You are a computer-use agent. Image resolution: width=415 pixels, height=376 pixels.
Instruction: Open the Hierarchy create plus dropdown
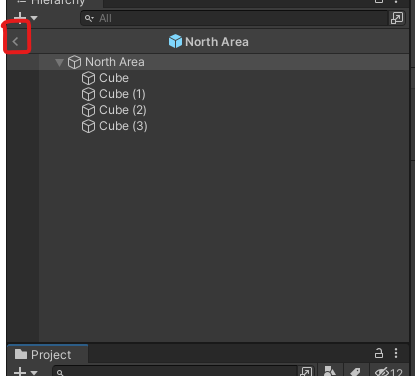tap(25, 17)
